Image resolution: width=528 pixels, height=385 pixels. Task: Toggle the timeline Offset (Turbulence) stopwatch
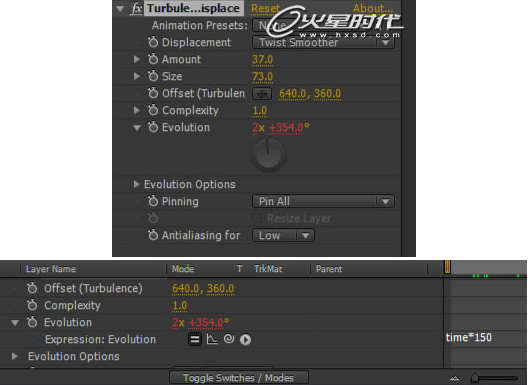pos(32,288)
